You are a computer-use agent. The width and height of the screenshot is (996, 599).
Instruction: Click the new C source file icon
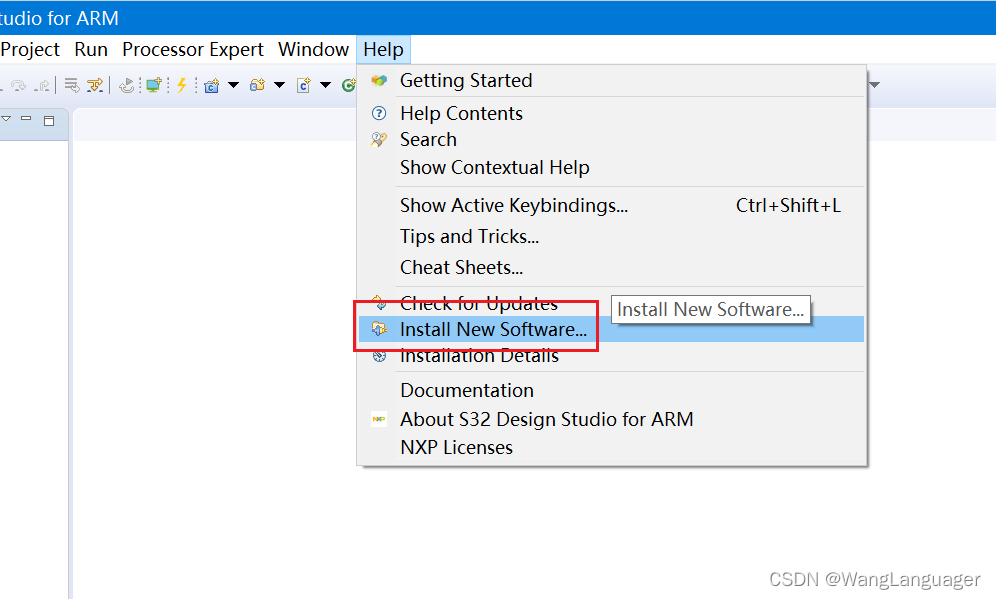coord(304,85)
